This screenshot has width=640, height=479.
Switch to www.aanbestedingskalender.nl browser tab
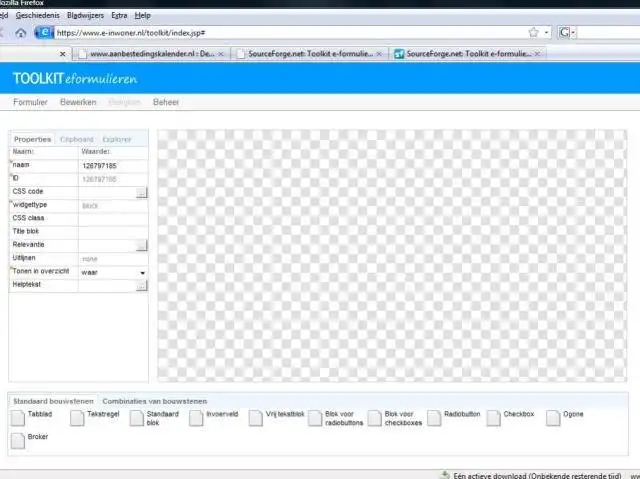pos(151,53)
